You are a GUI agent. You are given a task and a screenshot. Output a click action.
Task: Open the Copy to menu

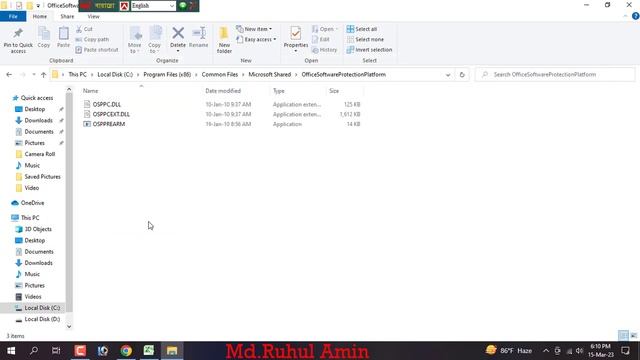point(155,40)
